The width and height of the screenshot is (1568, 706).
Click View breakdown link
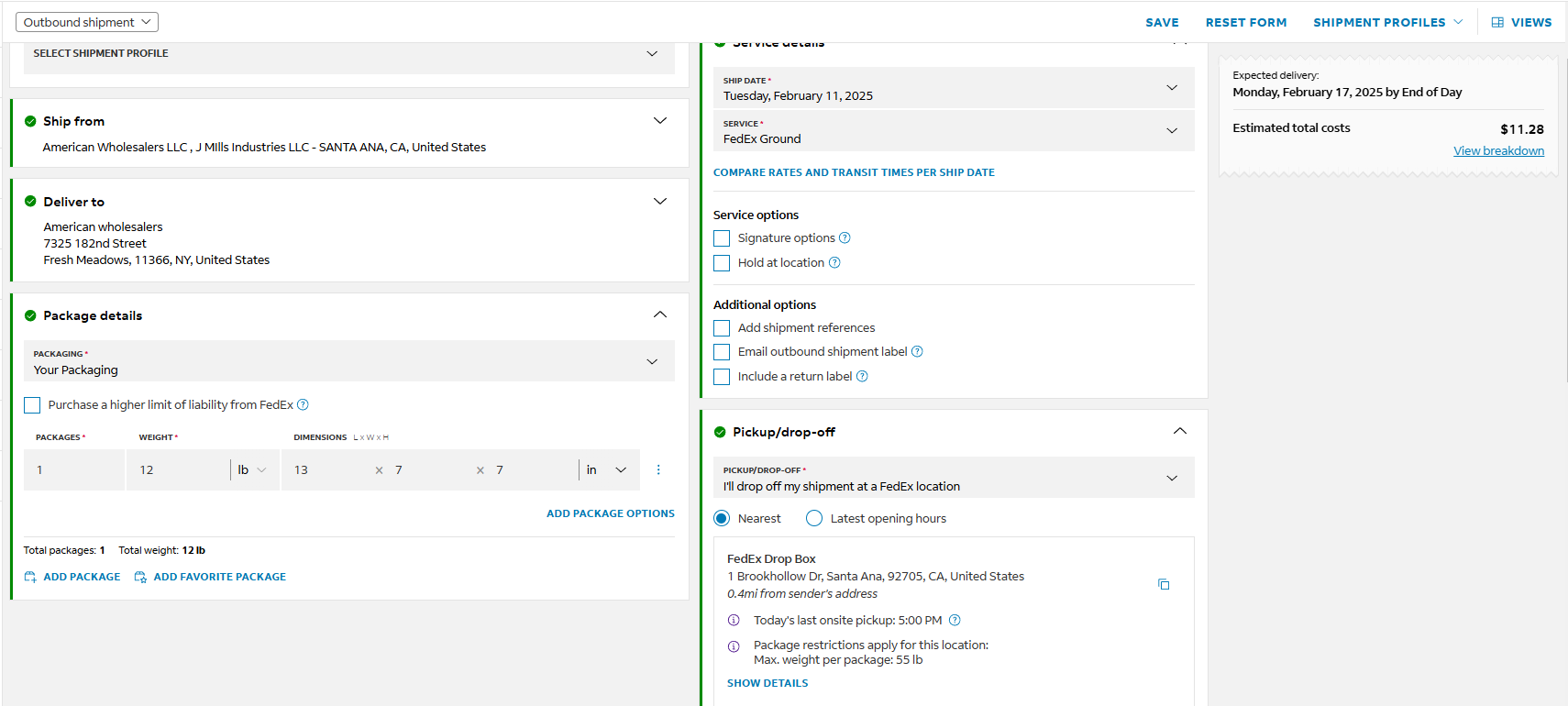[1498, 150]
